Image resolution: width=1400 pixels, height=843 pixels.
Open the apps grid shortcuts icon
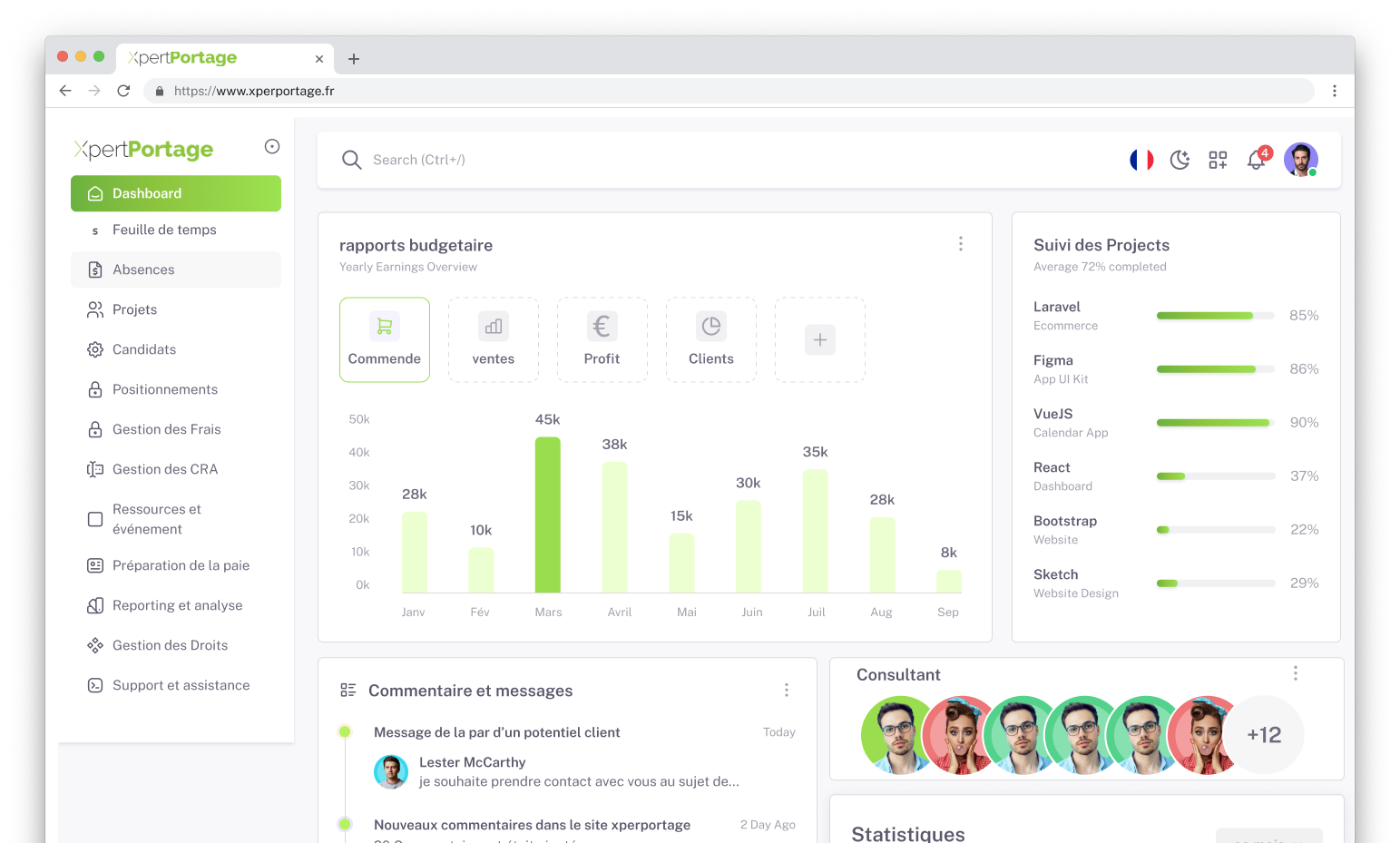[x=1218, y=160]
